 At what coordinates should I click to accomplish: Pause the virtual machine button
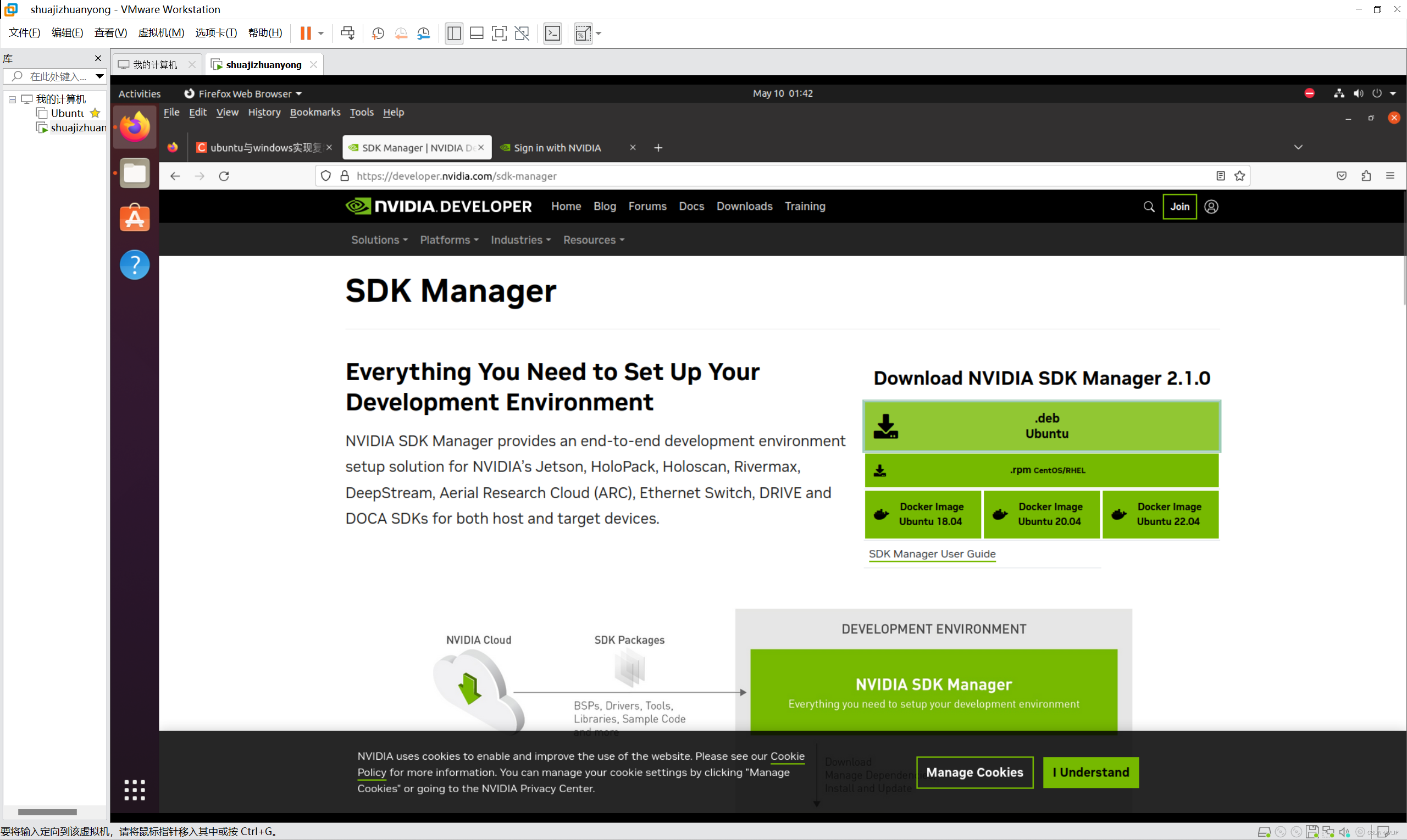(305, 34)
